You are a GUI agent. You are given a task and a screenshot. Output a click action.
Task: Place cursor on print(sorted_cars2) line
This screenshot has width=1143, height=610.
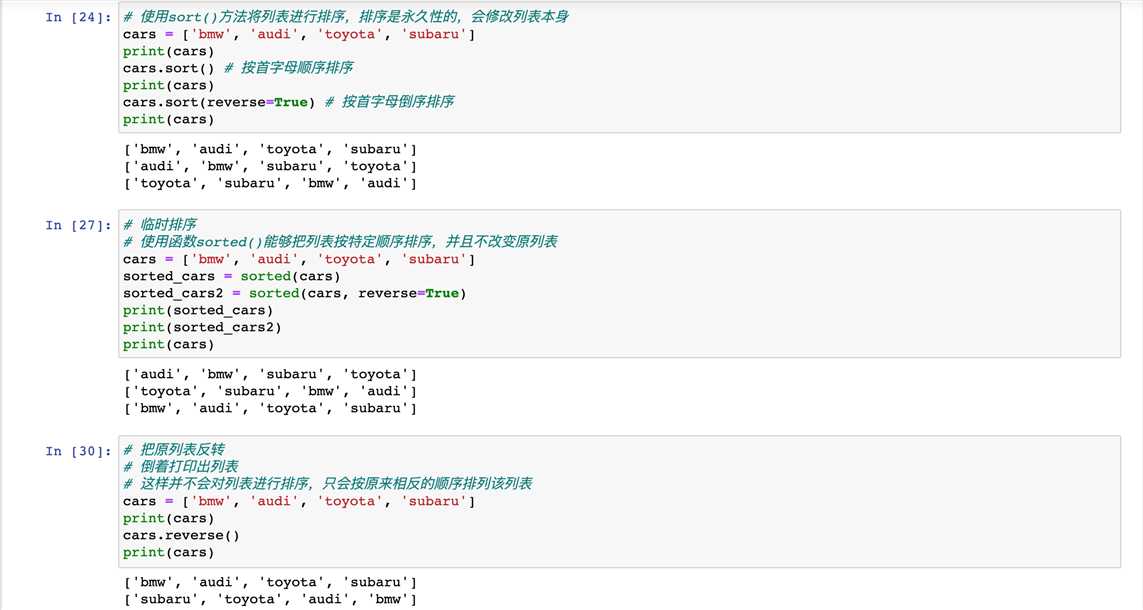point(202,327)
